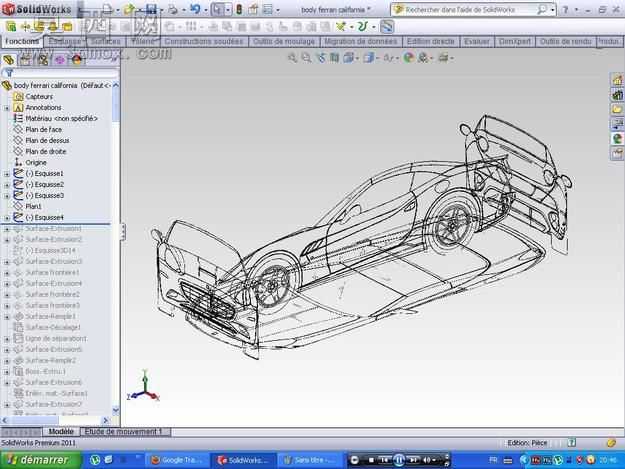Select Plan de face in tree
The image size is (625, 469).
(43, 130)
